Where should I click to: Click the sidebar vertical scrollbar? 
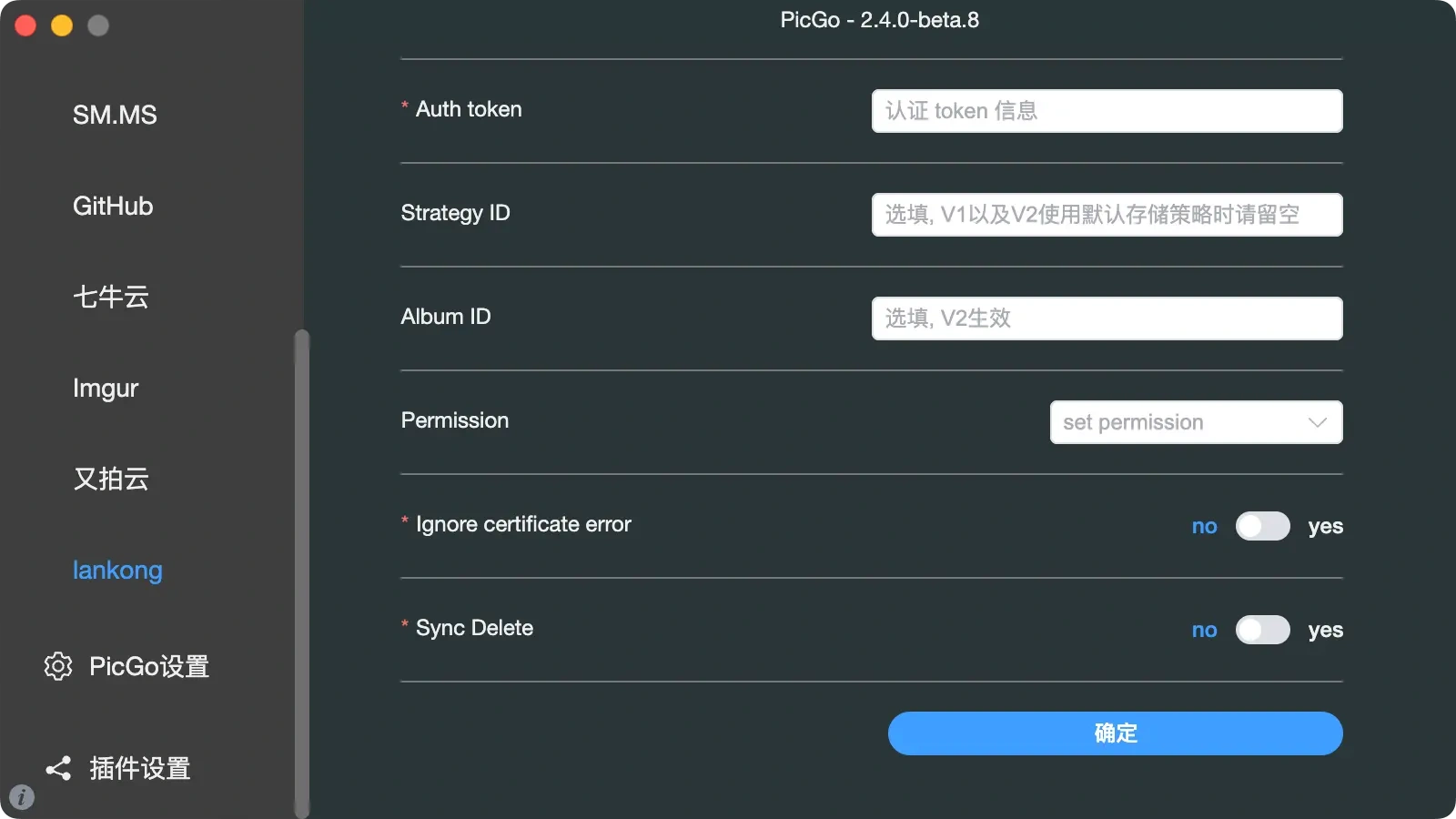click(301, 573)
